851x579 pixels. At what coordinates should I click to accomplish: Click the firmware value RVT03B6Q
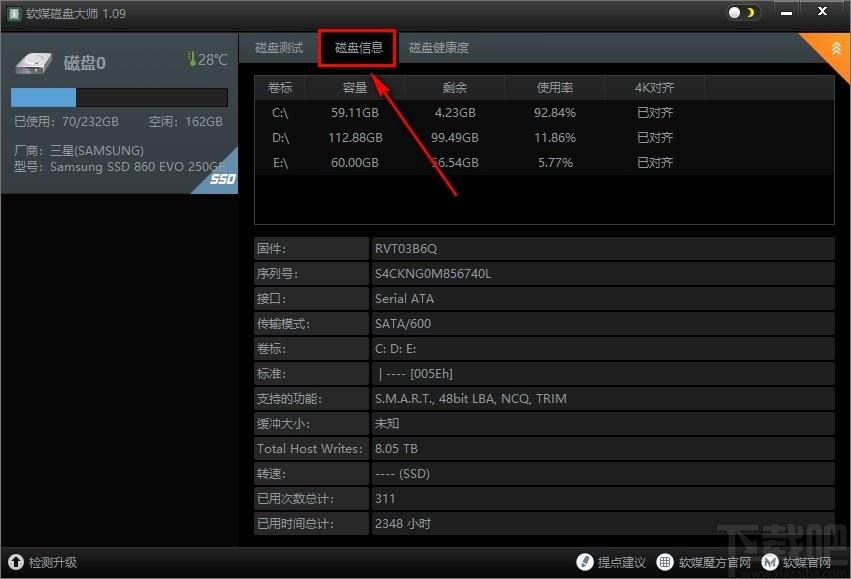[406, 249]
